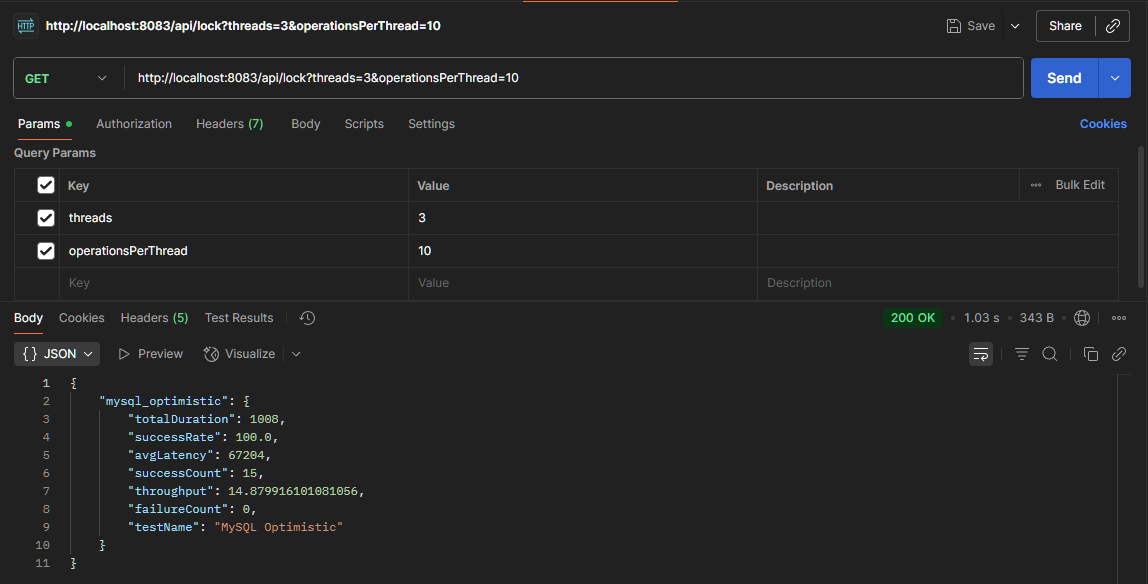Click the response size 343 B
Screen dimensions: 1148x584
tap(1037, 318)
